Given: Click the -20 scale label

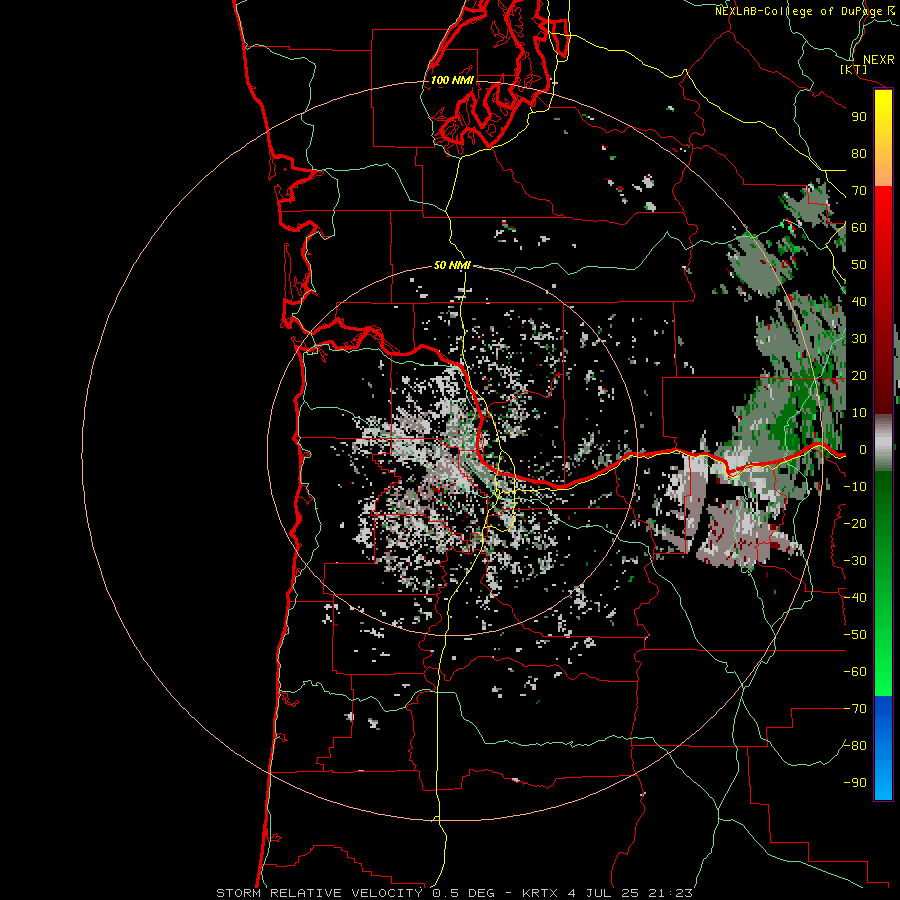Looking at the screenshot, I should pyautogui.click(x=855, y=523).
